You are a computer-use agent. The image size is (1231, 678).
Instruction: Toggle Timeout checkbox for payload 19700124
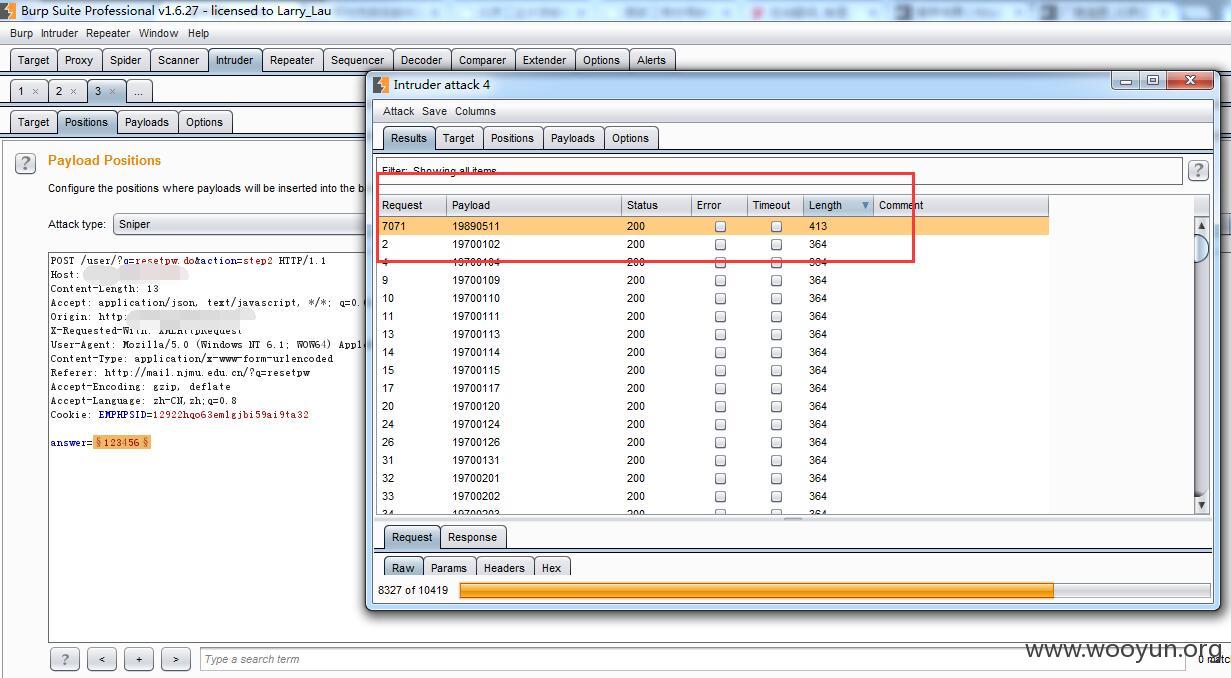pos(776,425)
